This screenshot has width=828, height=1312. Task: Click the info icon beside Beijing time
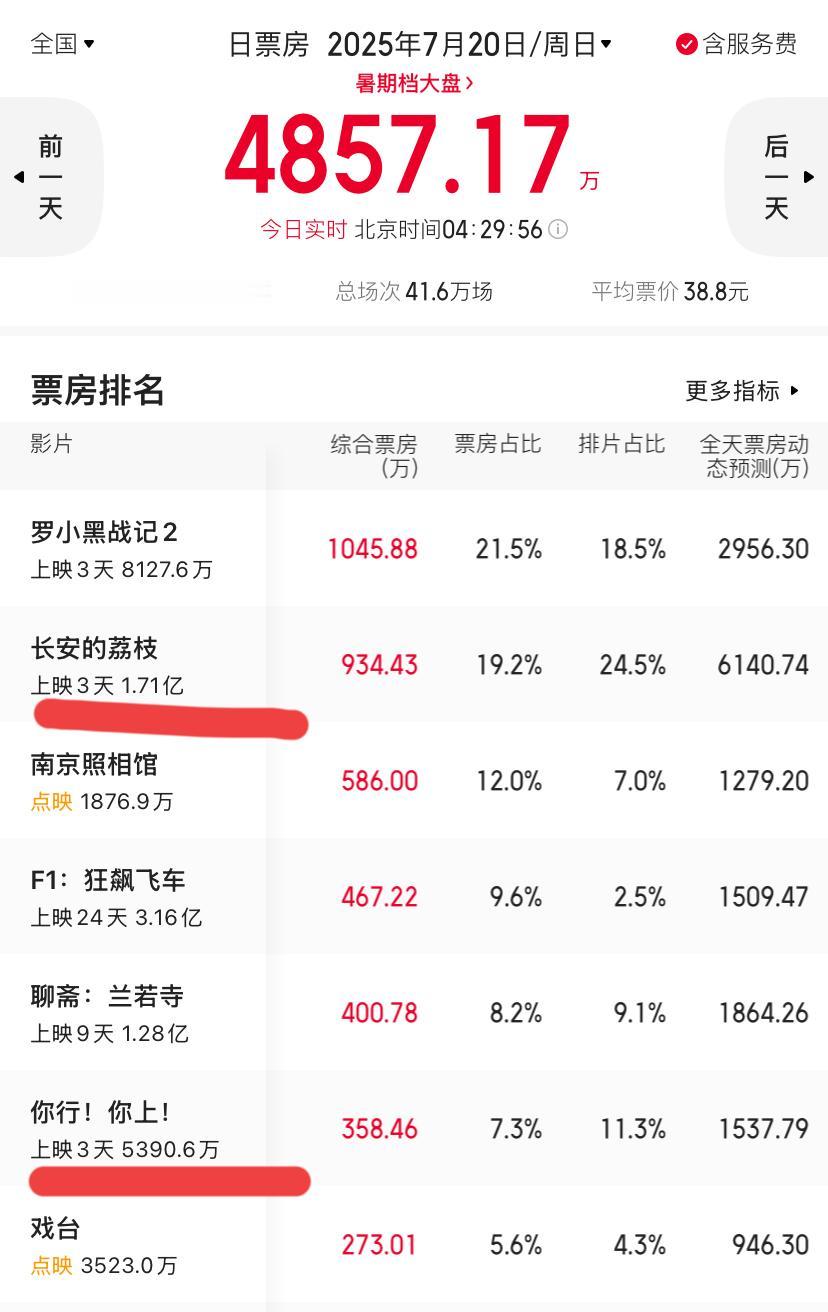coord(558,230)
